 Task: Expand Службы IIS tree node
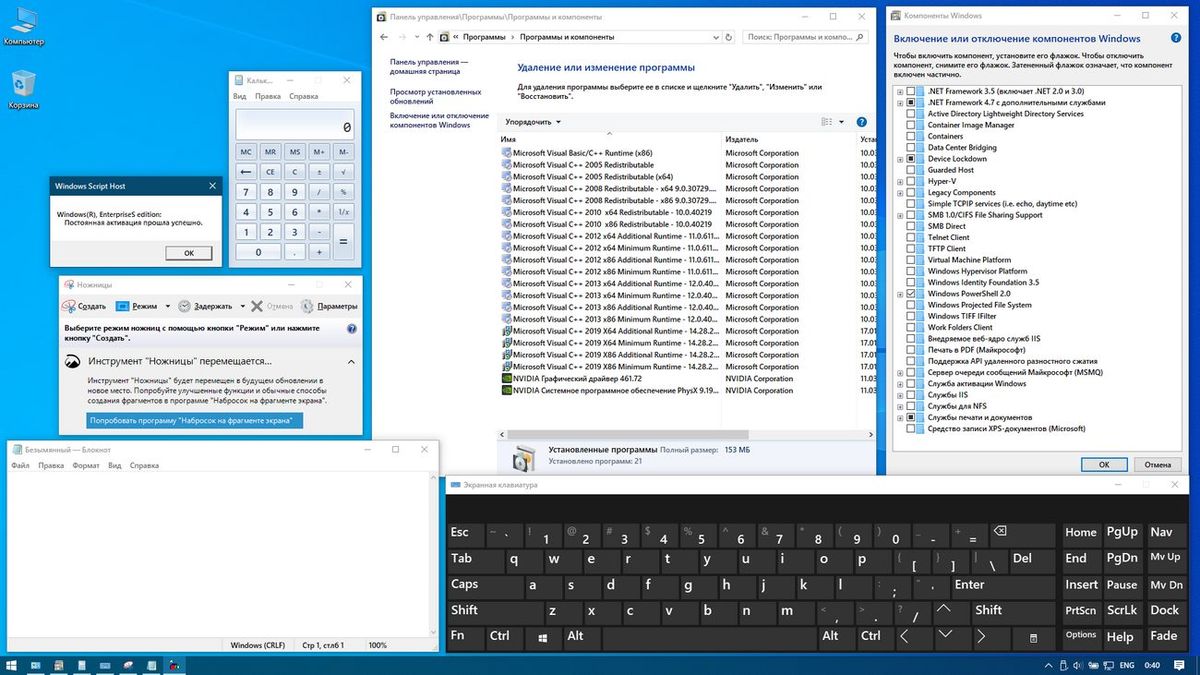coord(900,395)
